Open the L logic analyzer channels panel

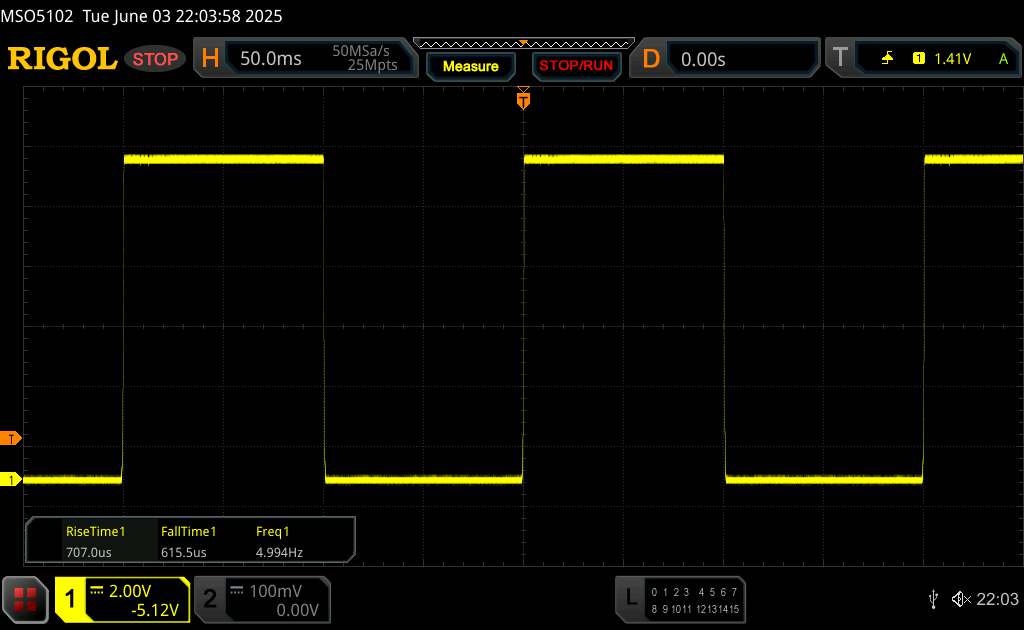click(x=680, y=599)
